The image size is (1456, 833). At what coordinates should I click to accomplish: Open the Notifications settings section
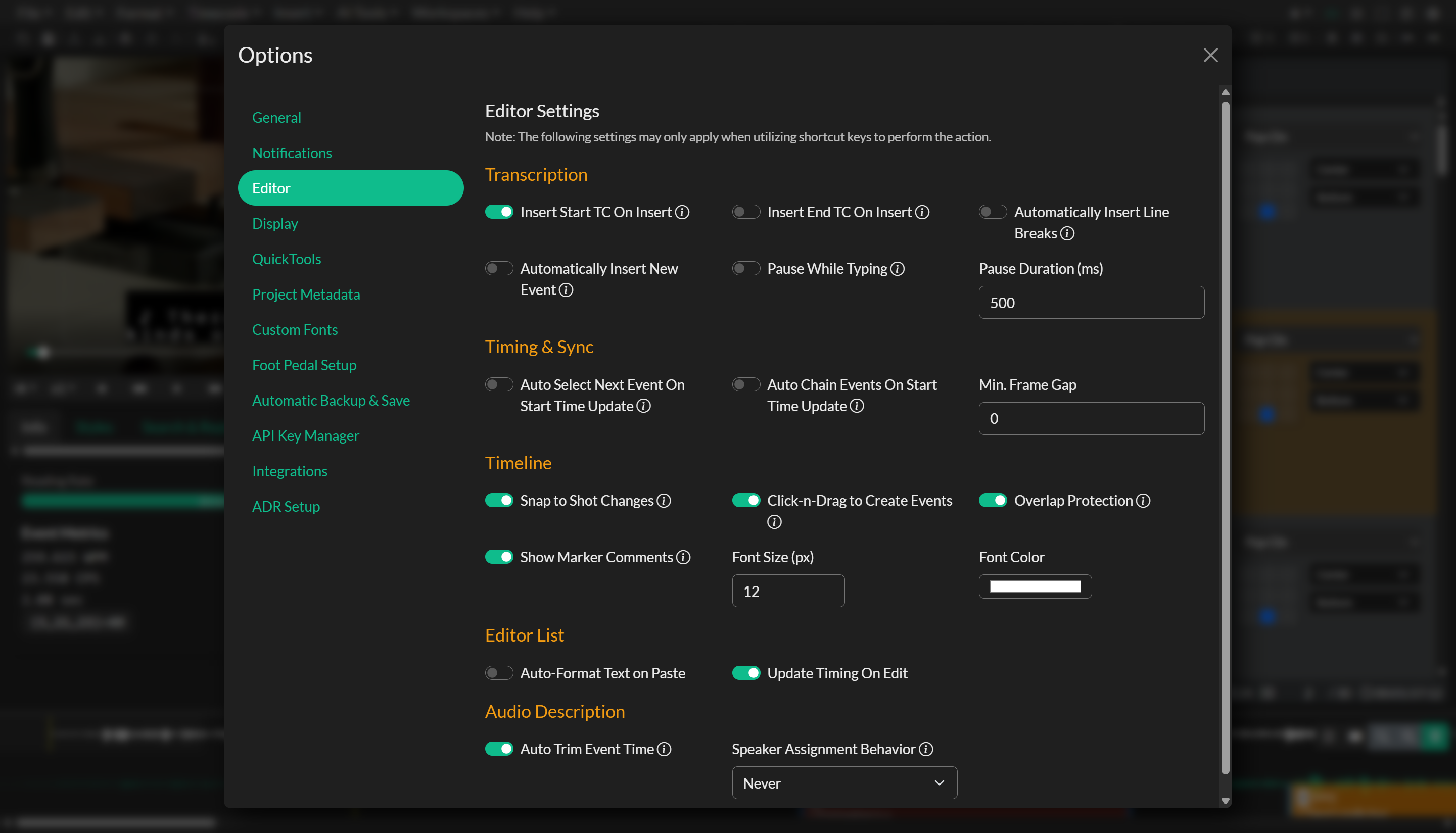(x=292, y=153)
